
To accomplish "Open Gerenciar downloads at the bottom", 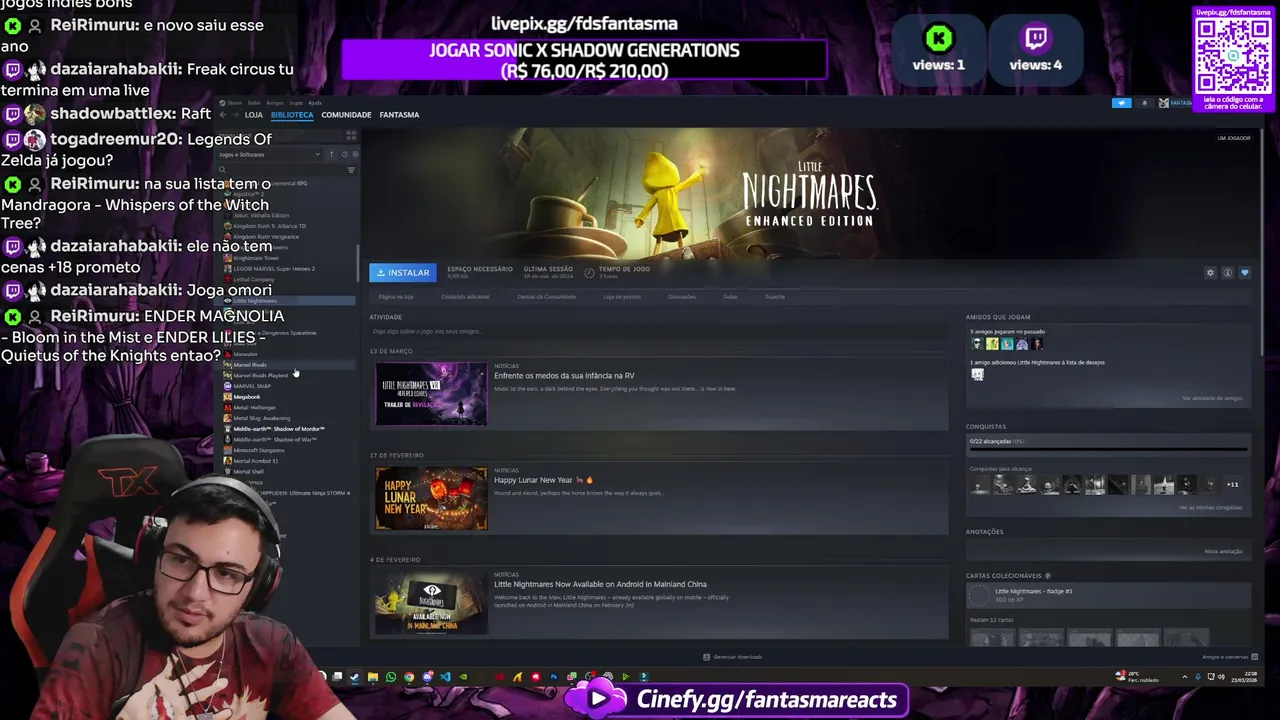I will pos(733,657).
